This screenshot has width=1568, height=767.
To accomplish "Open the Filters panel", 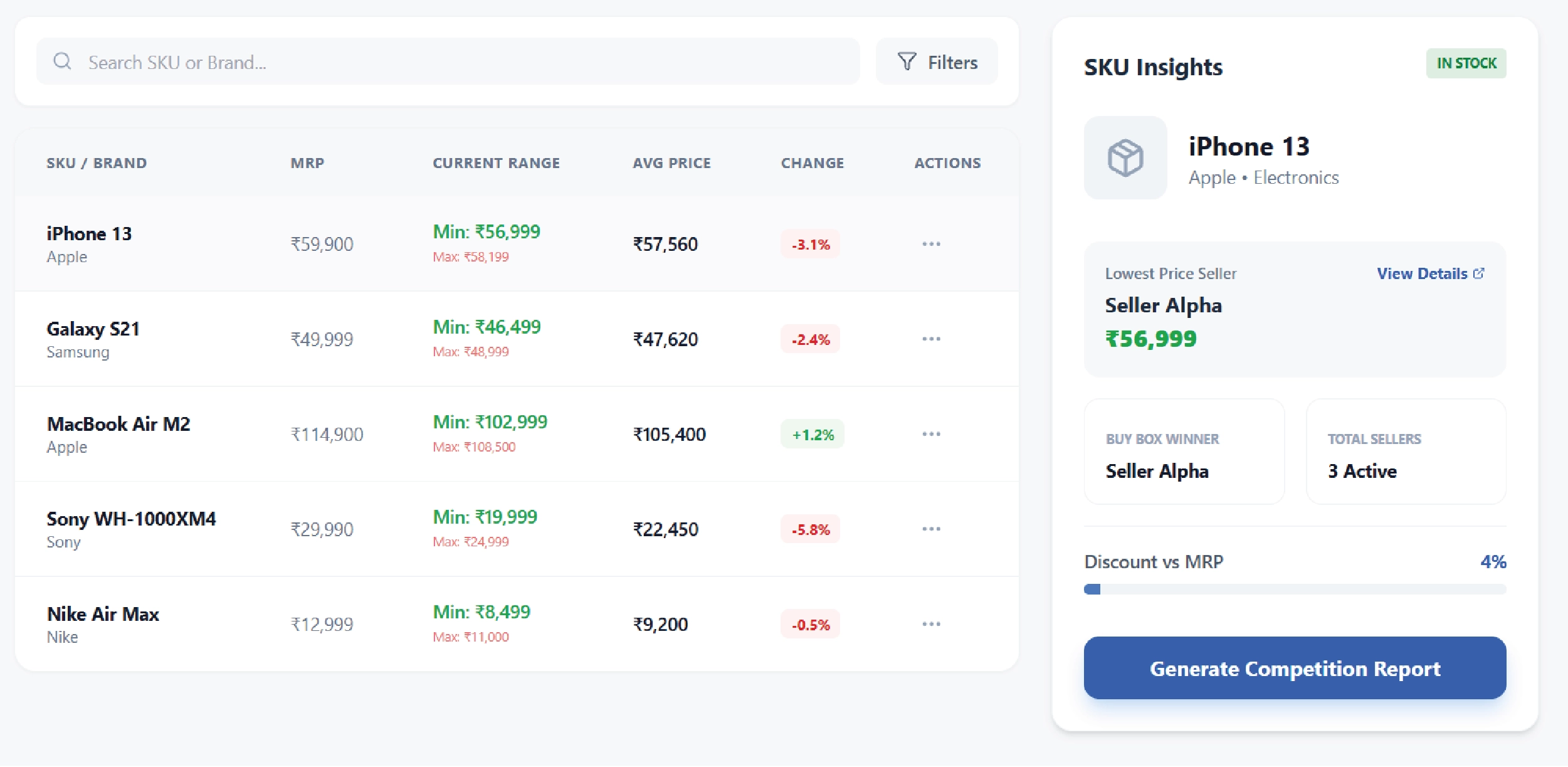I will [936, 61].
